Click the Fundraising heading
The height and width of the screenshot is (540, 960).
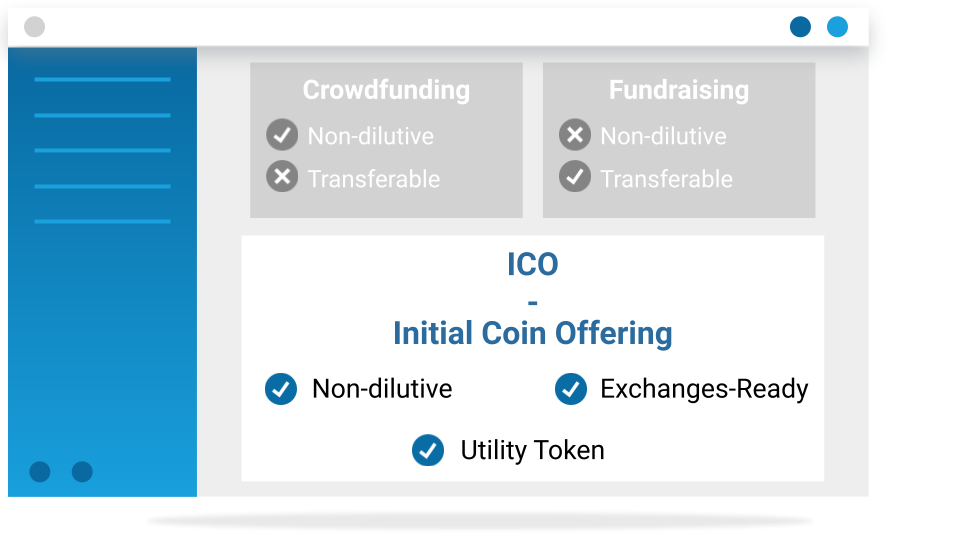(679, 90)
